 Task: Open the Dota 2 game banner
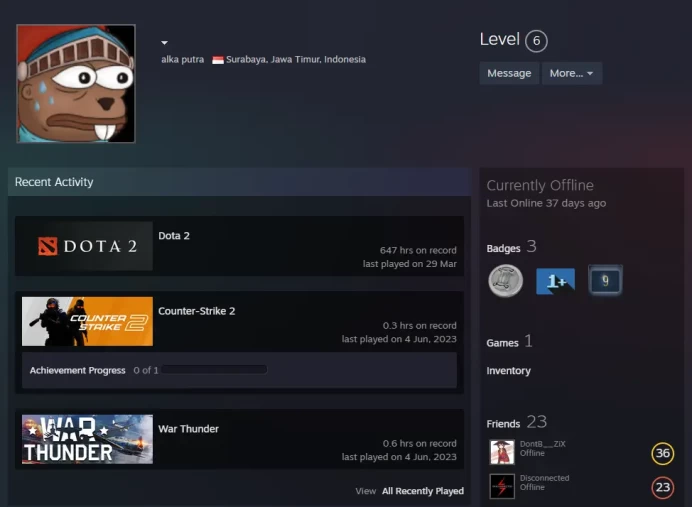click(x=87, y=246)
